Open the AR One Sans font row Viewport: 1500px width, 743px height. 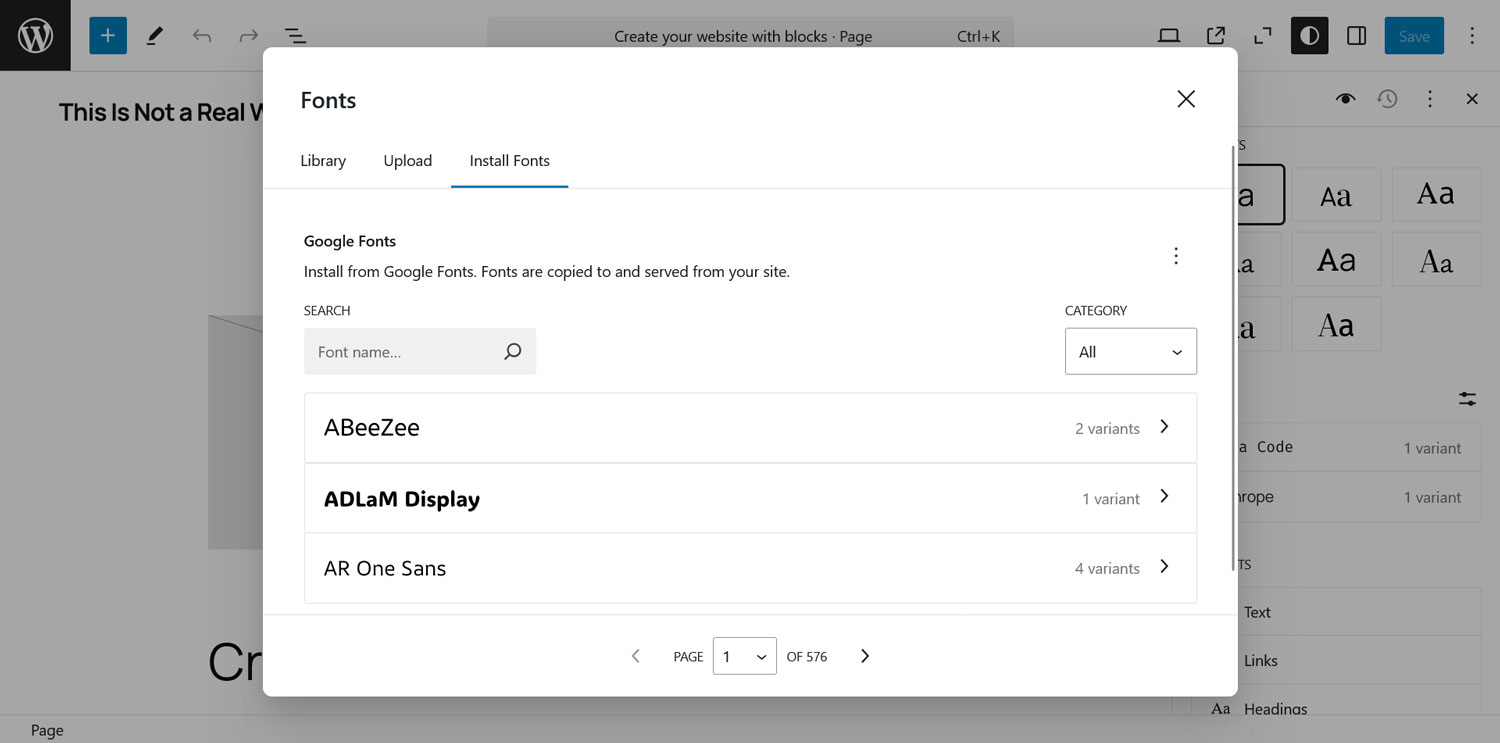point(750,568)
